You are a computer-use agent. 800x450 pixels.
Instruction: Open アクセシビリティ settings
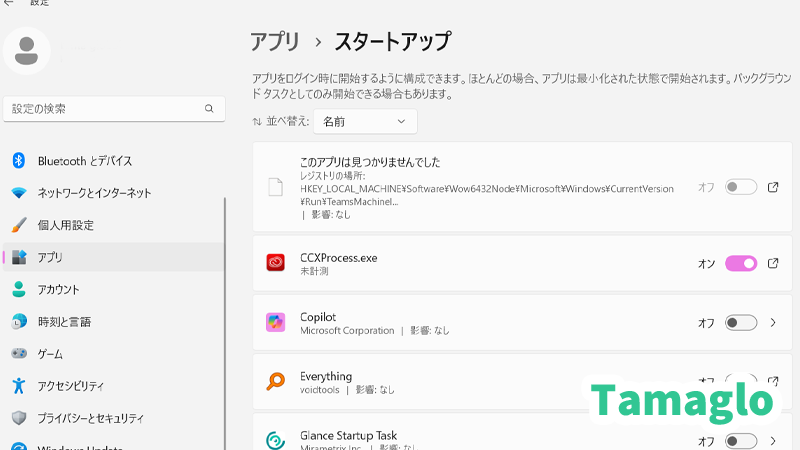click(x=71, y=386)
